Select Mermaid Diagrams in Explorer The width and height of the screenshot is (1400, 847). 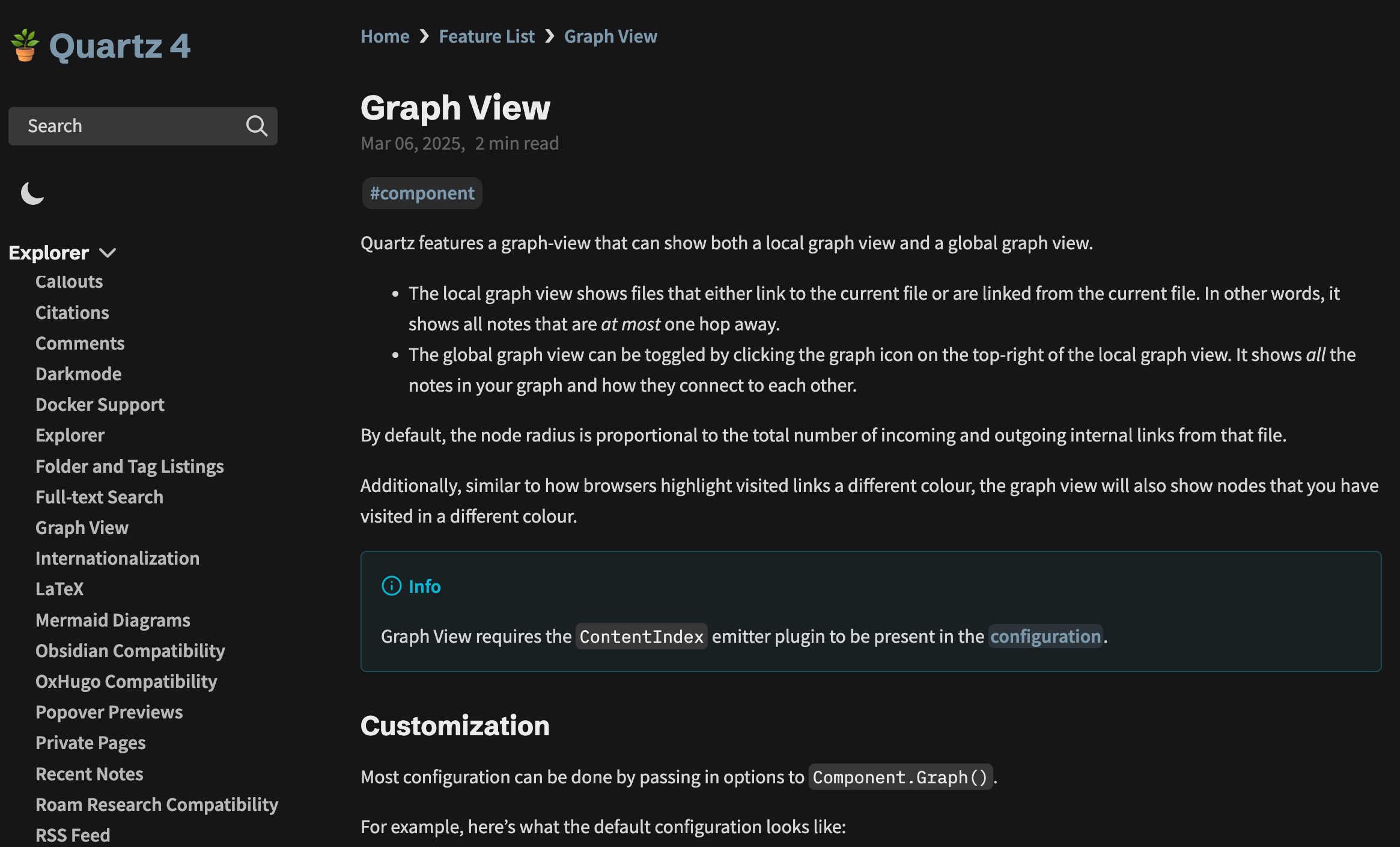[113, 620]
